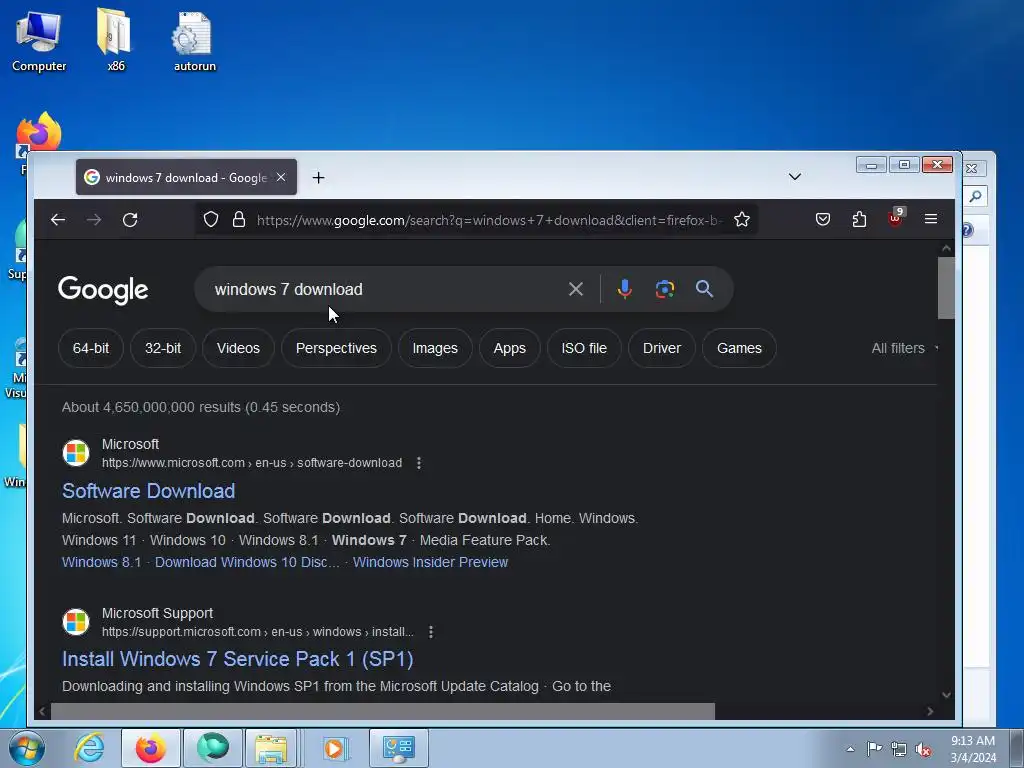Open a new tab with plus button
Viewport: 1024px width, 768px height.
(319, 178)
